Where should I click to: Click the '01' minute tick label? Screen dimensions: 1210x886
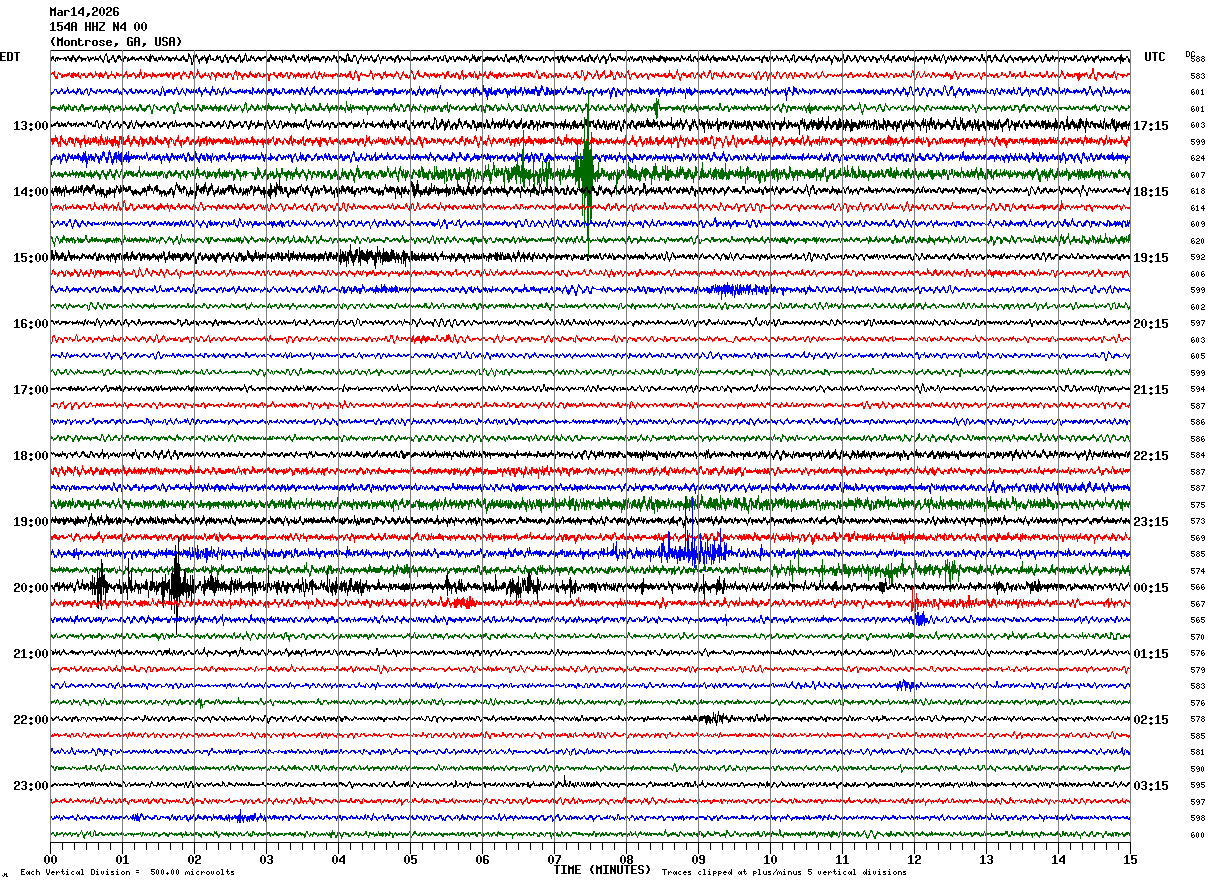(122, 859)
